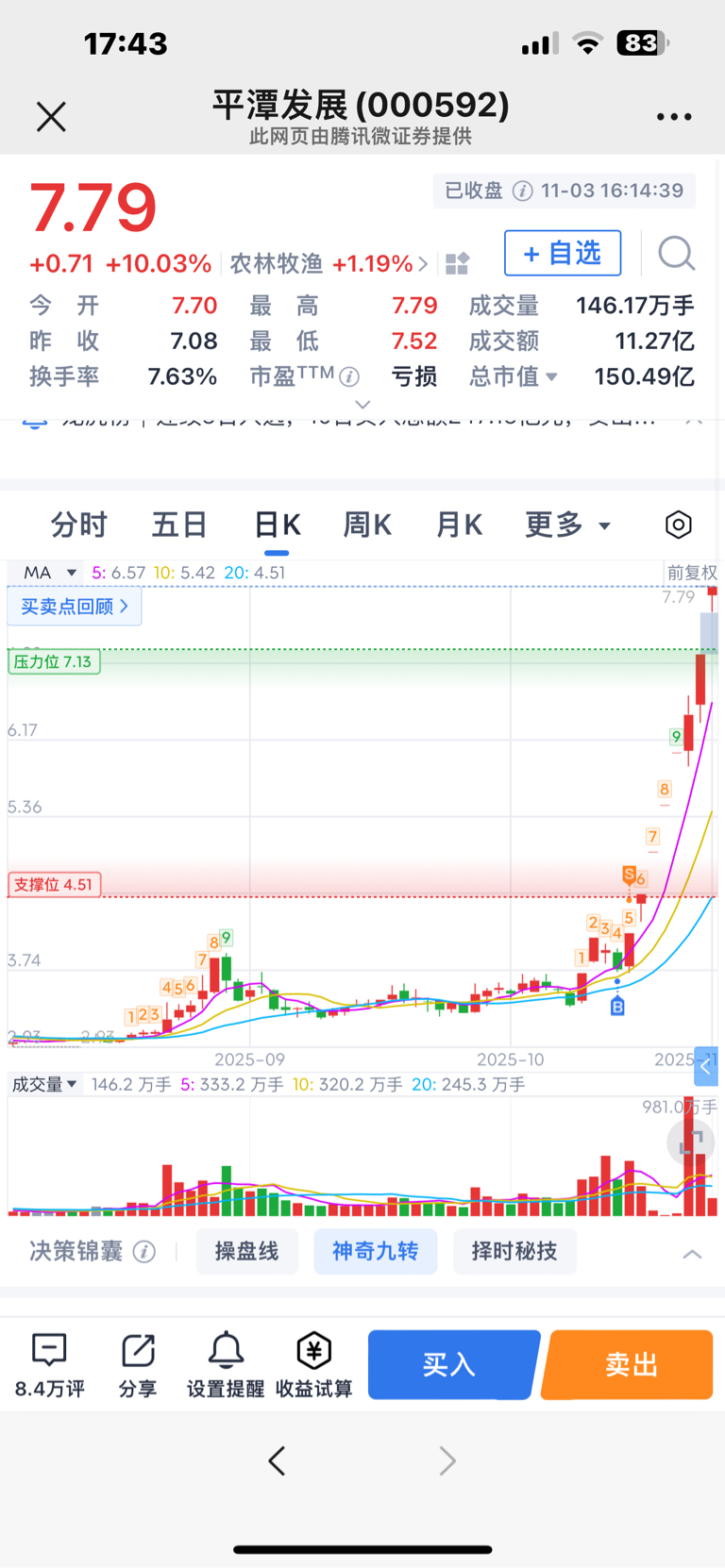725x1568 pixels.
Task: Open MA indicator dropdown
Action: [x=49, y=573]
